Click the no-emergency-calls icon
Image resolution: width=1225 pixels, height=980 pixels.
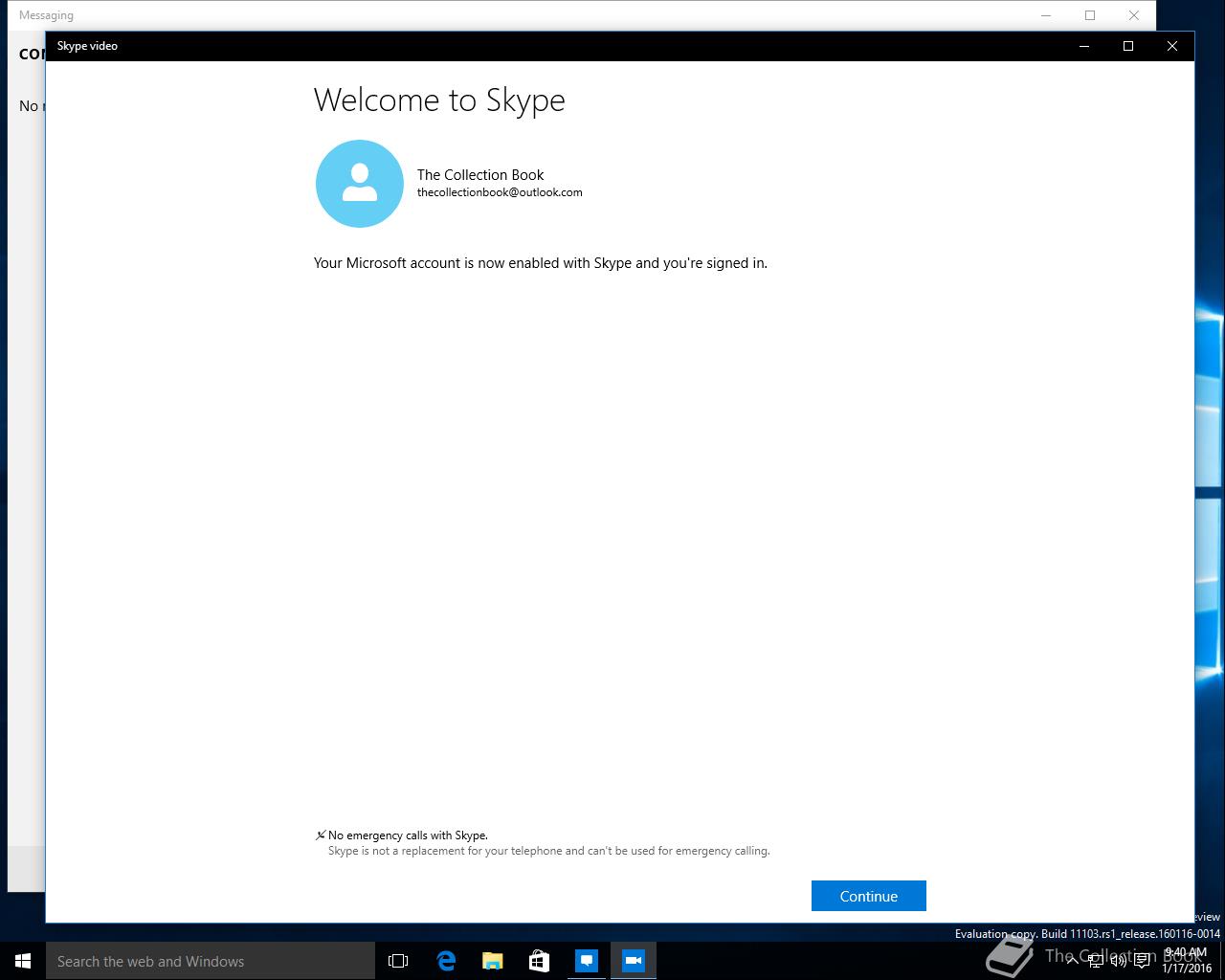[321, 835]
